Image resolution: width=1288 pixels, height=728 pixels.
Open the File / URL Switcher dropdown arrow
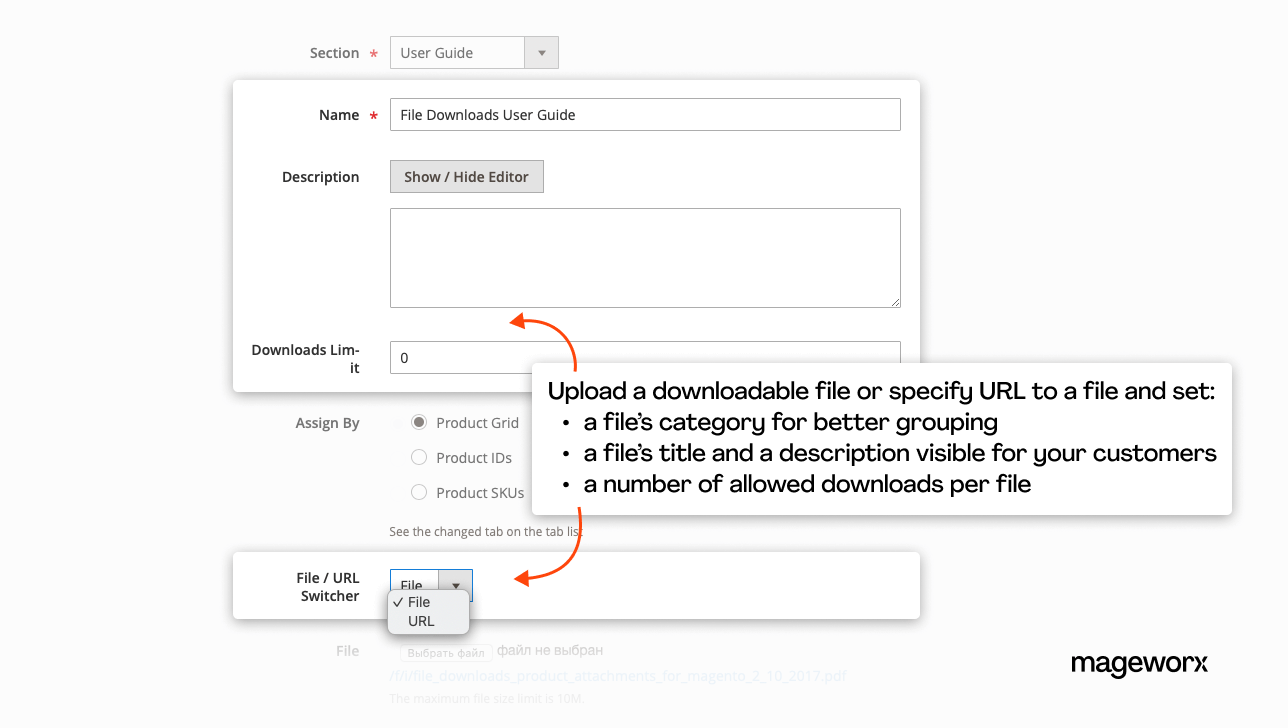[x=457, y=585]
